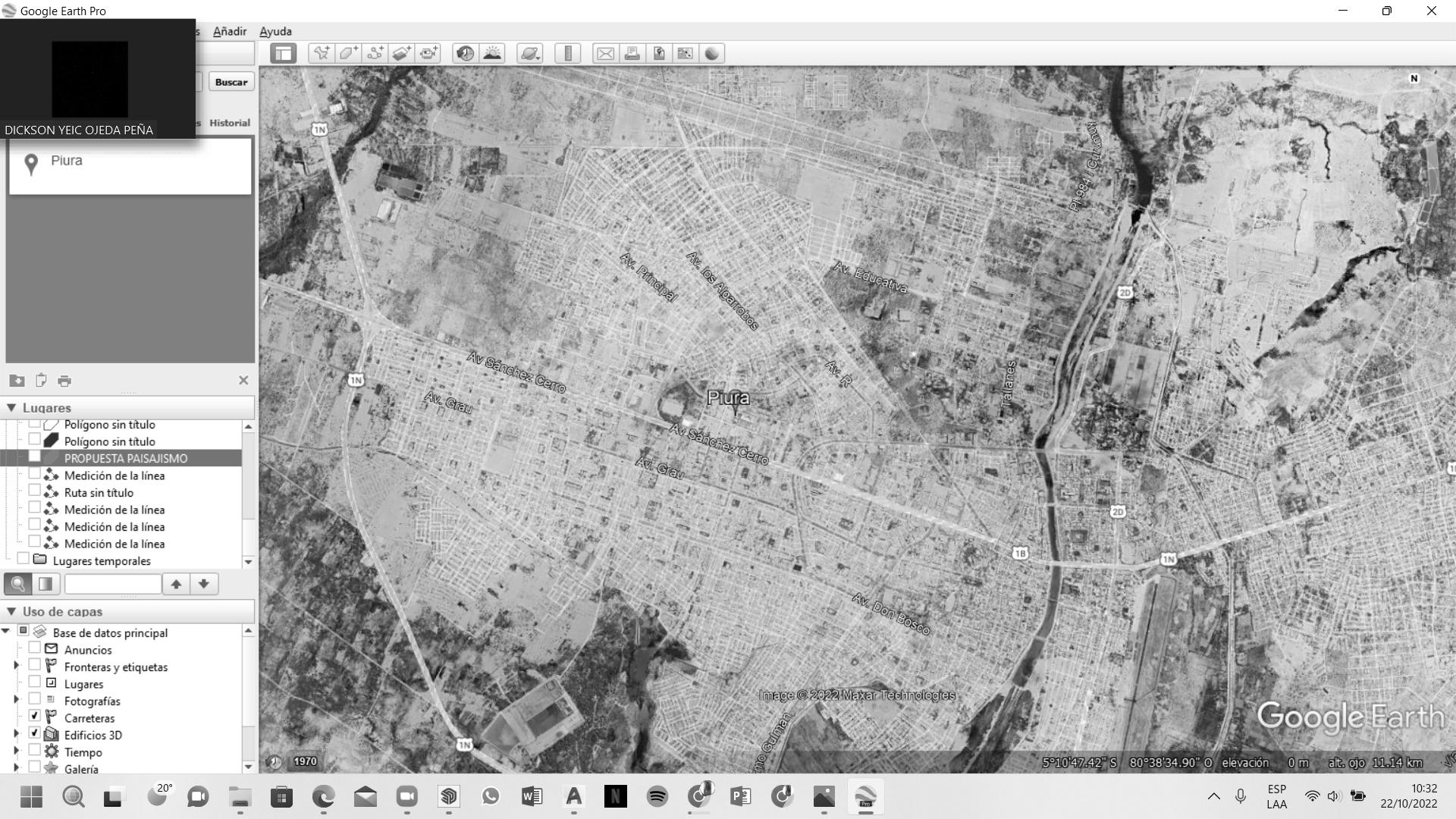The width and height of the screenshot is (1456, 819).
Task: Copy search results to My Places folder icon
Action: 17,381
